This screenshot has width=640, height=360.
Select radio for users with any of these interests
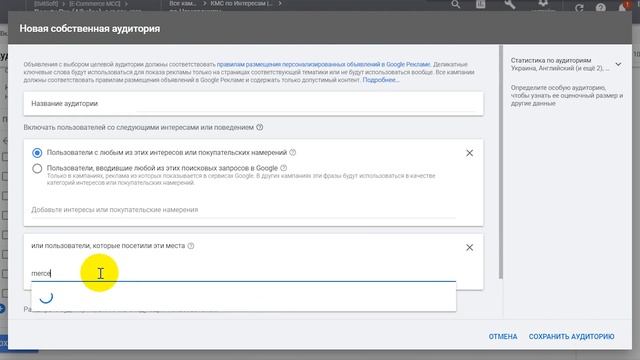tap(37, 153)
